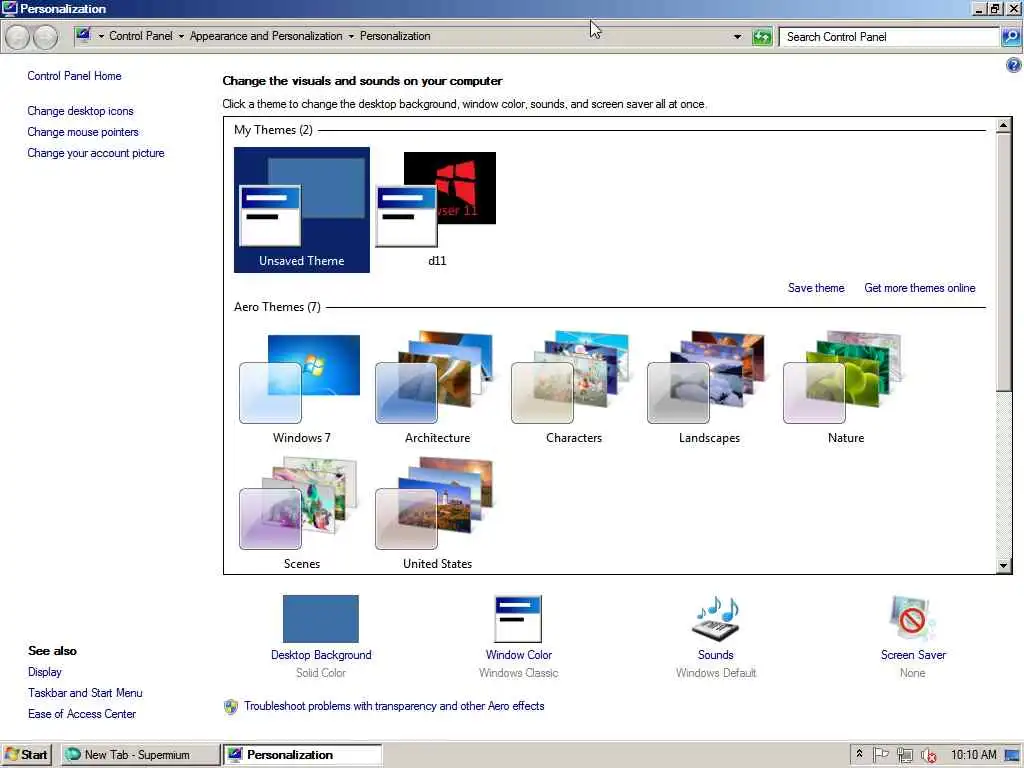Open Desktop Background settings icon
1024x768 pixels.
(x=321, y=618)
